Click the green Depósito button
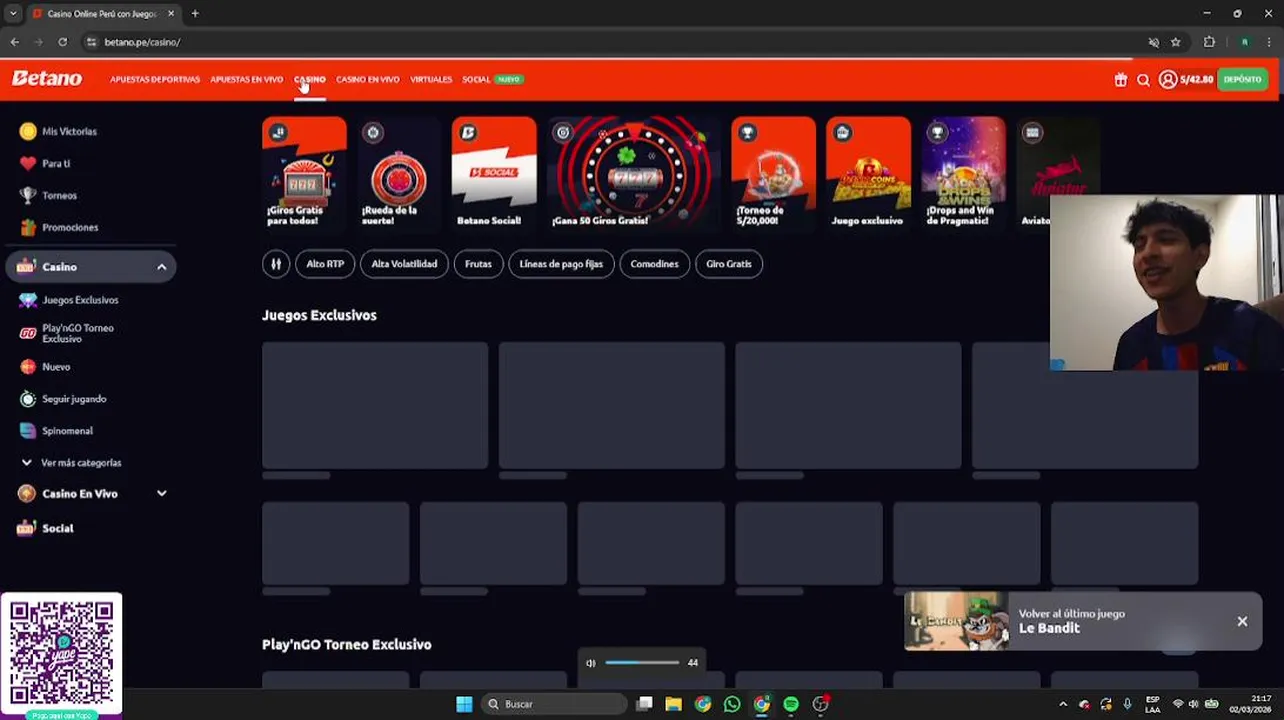This screenshot has width=1284, height=720. pos(1242,79)
